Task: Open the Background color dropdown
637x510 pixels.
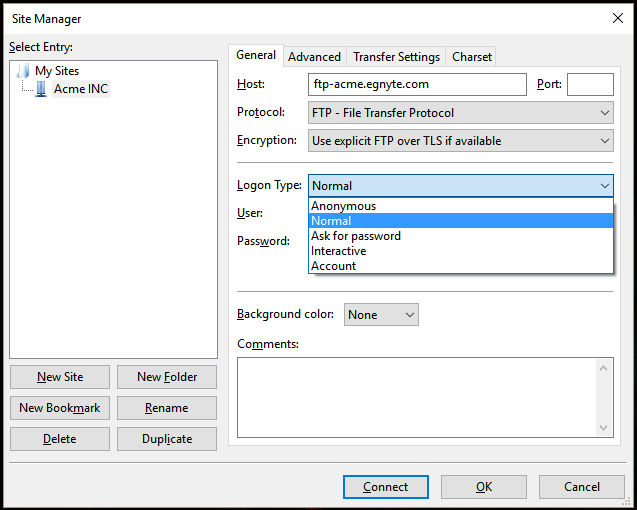Action: point(381,314)
